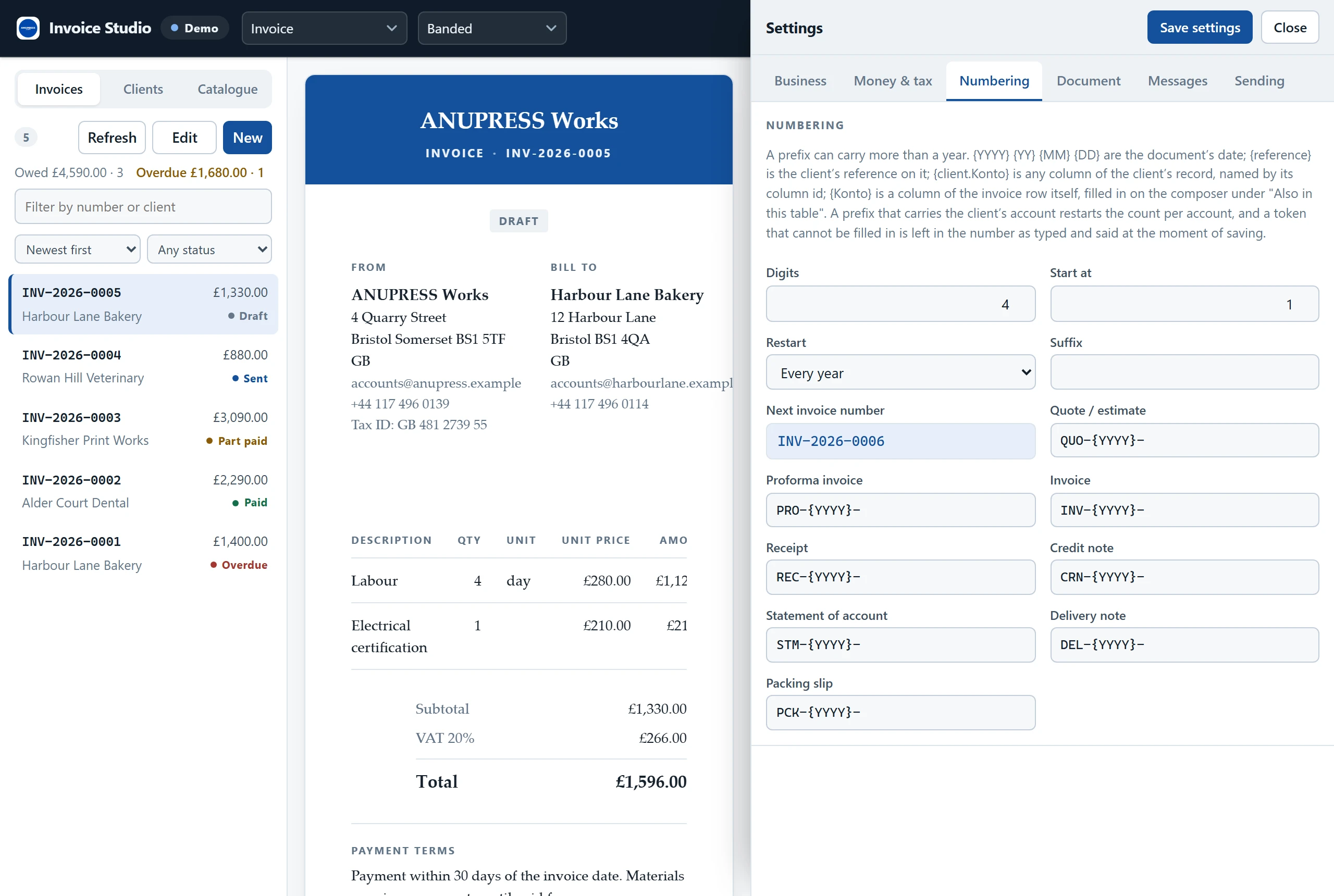Viewport: 1334px width, 896px height.
Task: Click the Next invoice number INV-2026-0006
Action: coord(900,441)
